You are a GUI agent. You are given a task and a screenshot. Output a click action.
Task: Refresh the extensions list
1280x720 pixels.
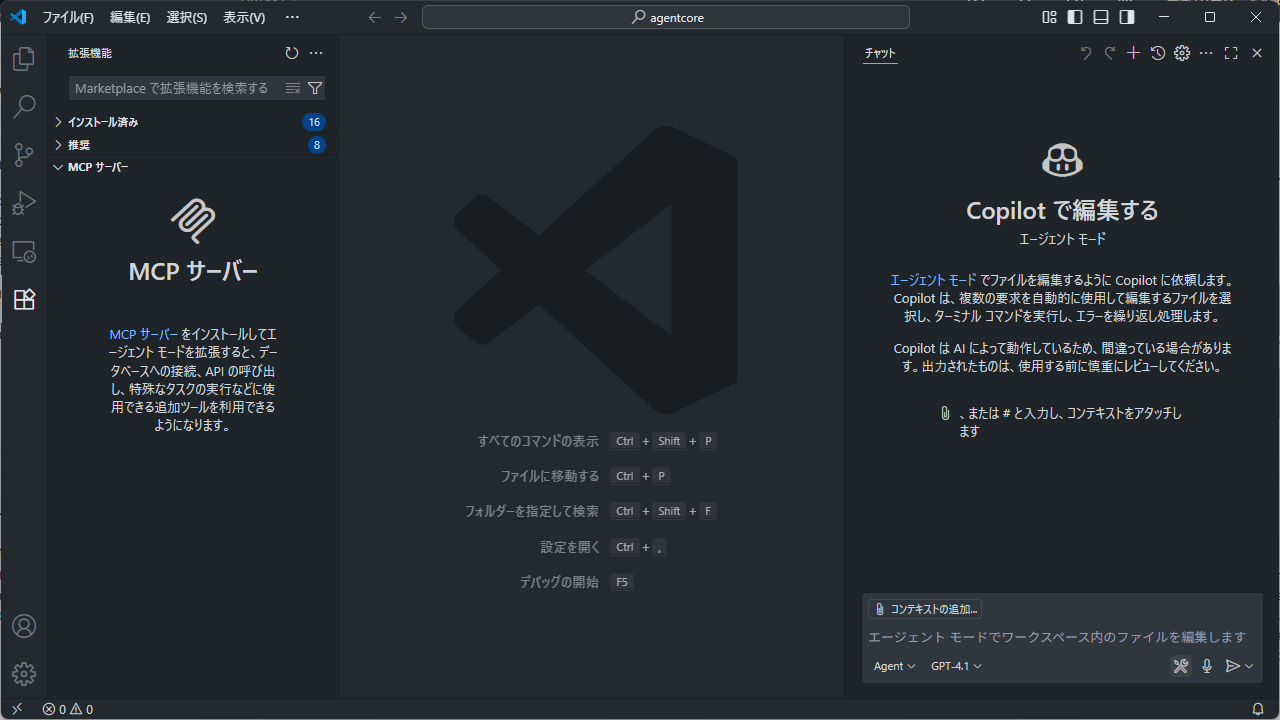point(292,53)
